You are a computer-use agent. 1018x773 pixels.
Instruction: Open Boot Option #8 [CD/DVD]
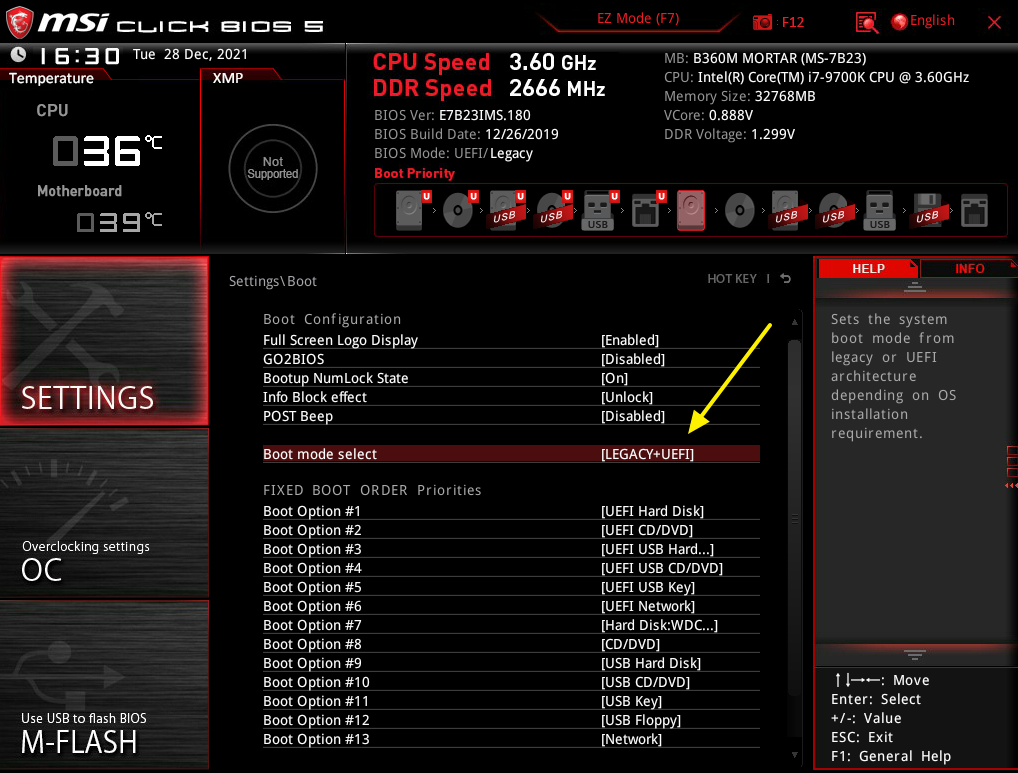coord(511,644)
